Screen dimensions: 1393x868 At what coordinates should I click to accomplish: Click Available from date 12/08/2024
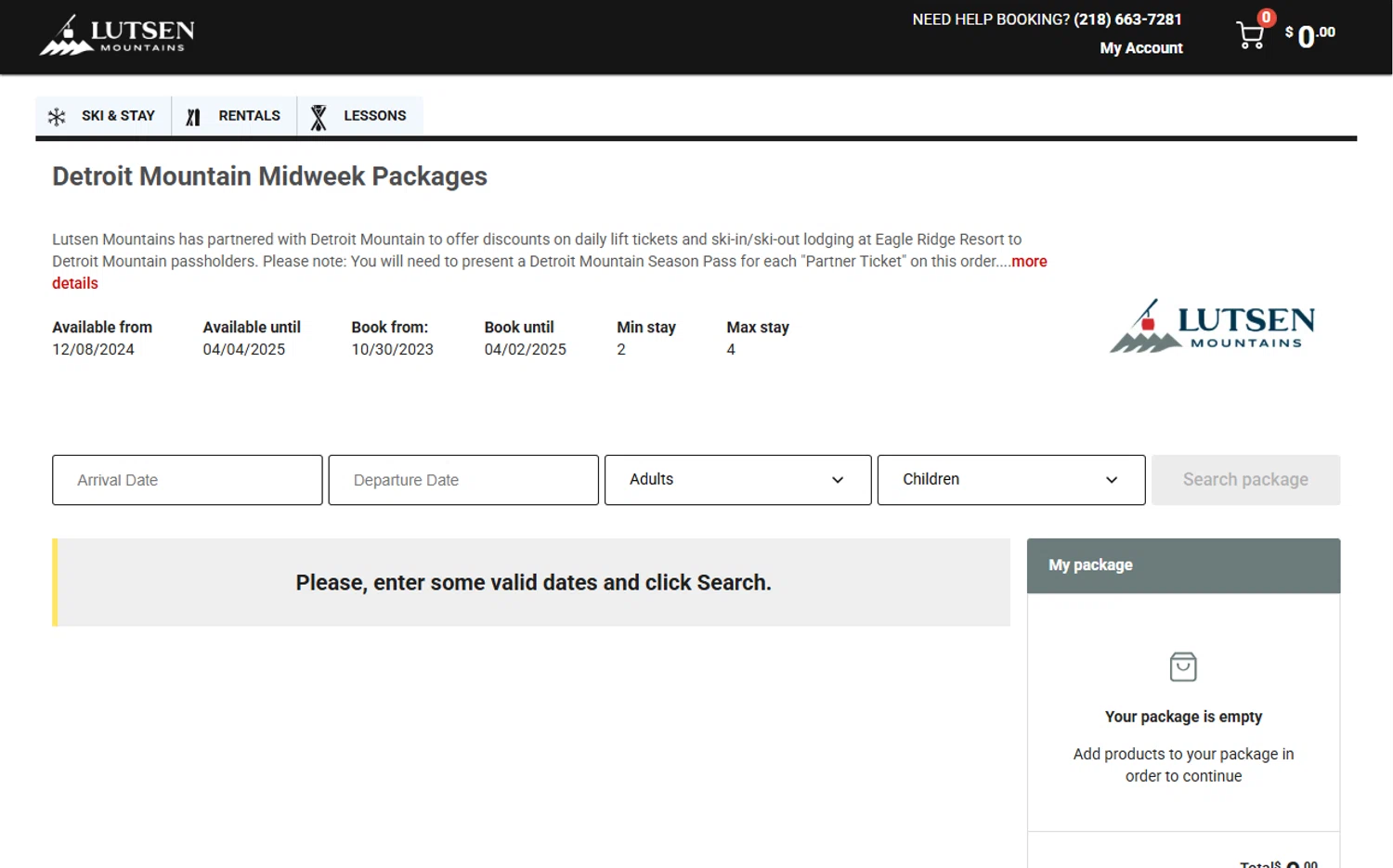tap(93, 350)
